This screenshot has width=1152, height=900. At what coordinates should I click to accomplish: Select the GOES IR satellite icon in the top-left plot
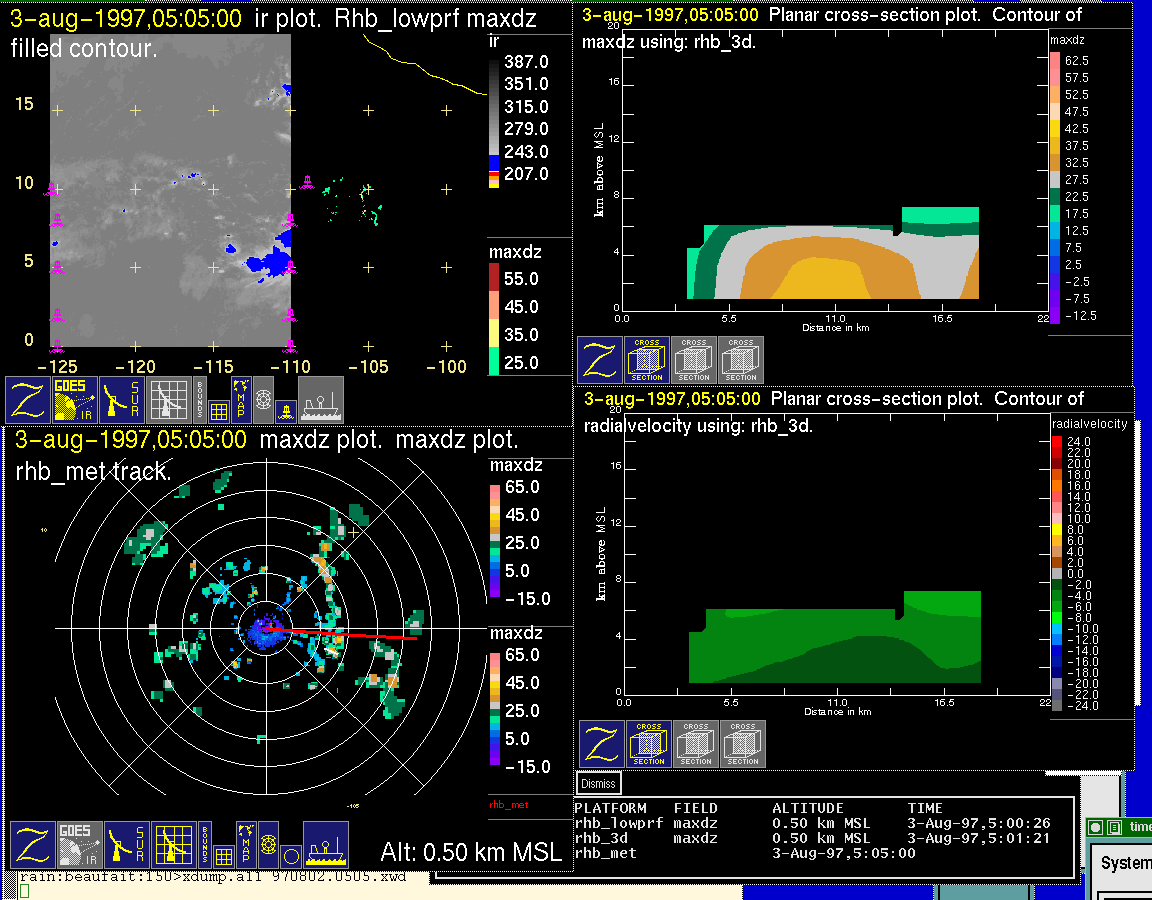point(75,400)
